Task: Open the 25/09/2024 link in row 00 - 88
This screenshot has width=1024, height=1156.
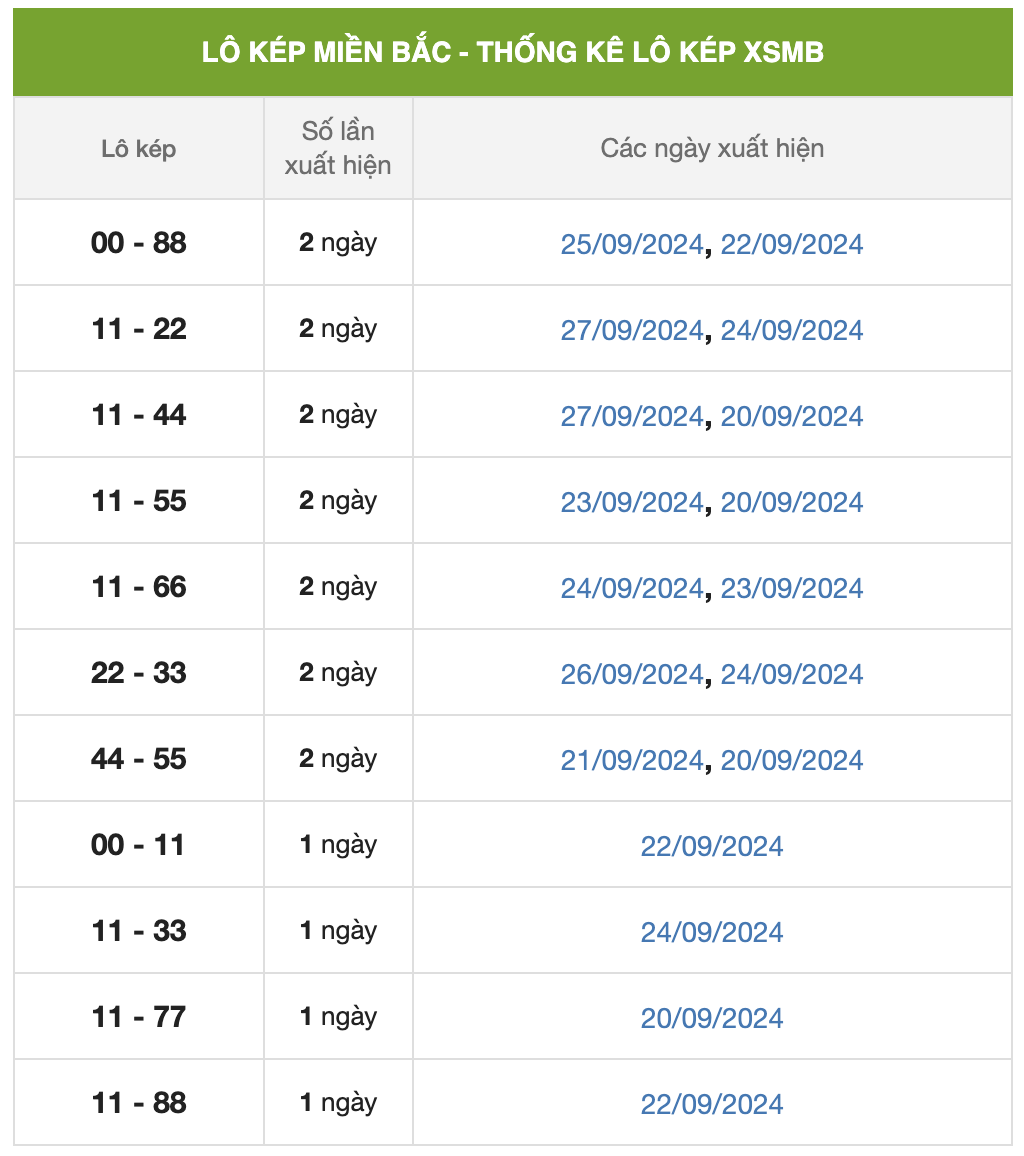Action: tap(631, 245)
